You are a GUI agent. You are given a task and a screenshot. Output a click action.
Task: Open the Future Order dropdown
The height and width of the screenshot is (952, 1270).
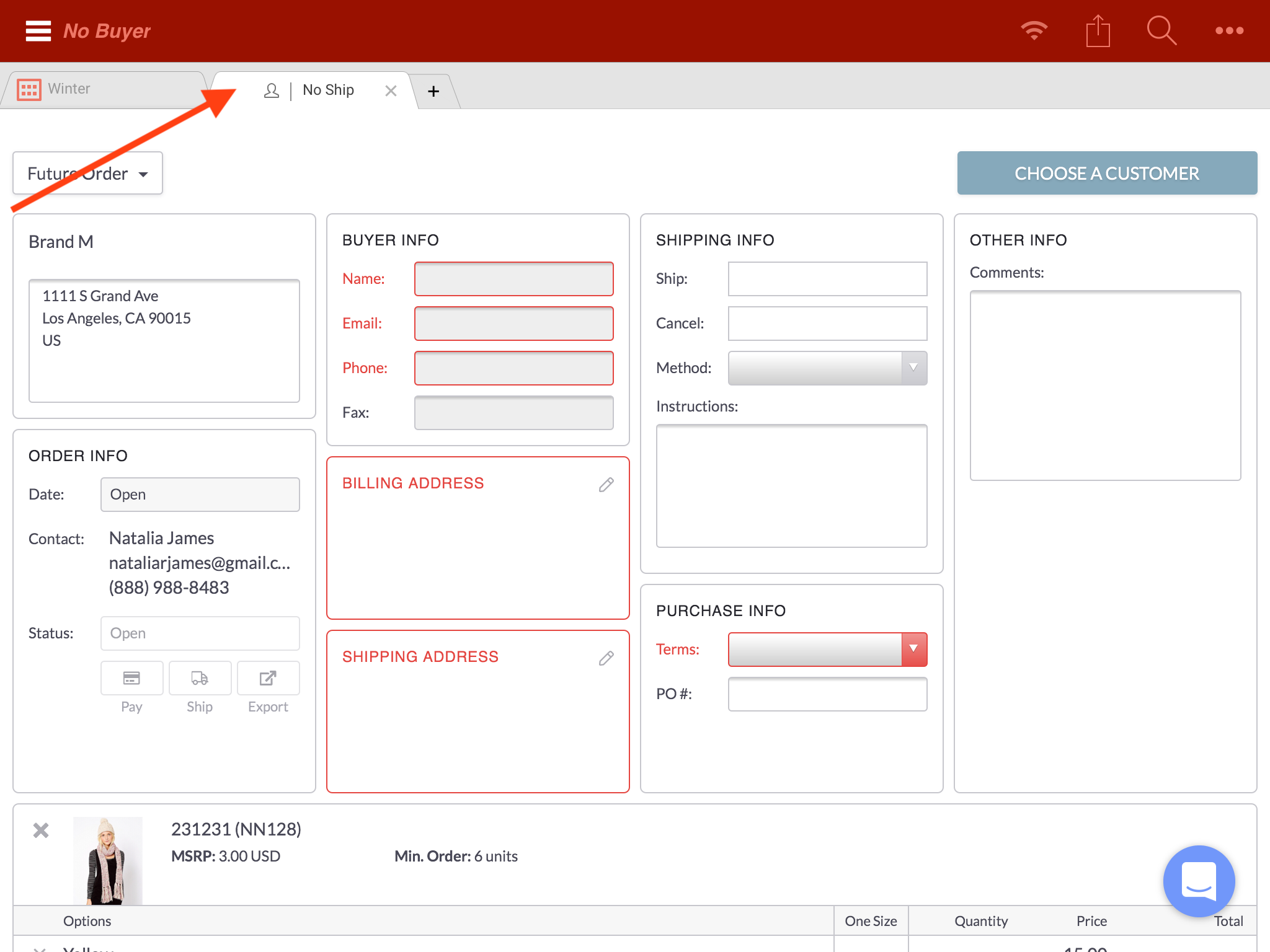coord(87,173)
